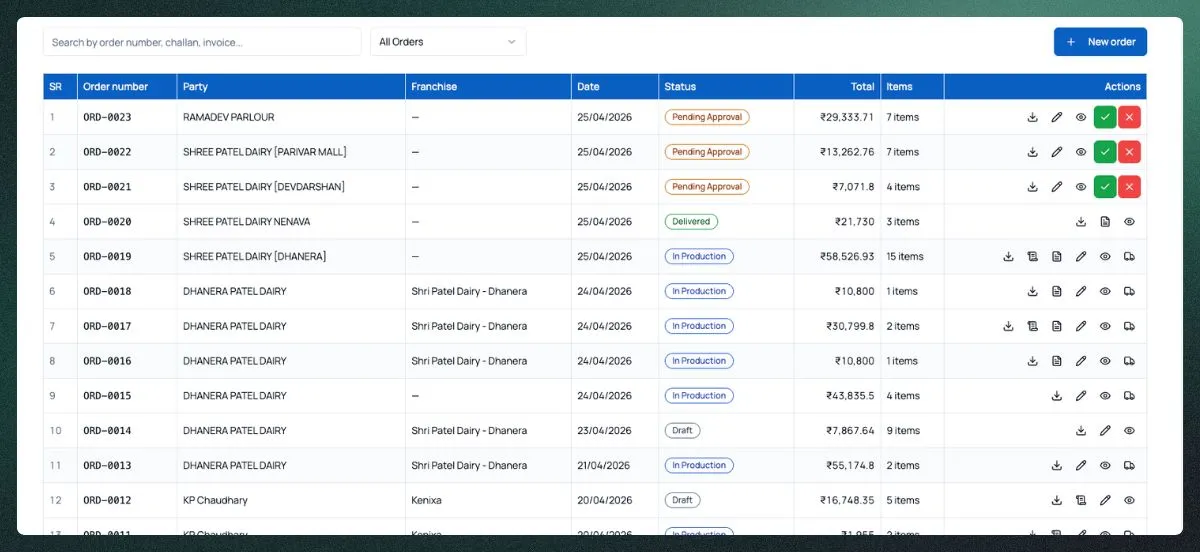View order ORD-0023 details eye icon
The width and height of the screenshot is (1200, 552).
[1081, 117]
